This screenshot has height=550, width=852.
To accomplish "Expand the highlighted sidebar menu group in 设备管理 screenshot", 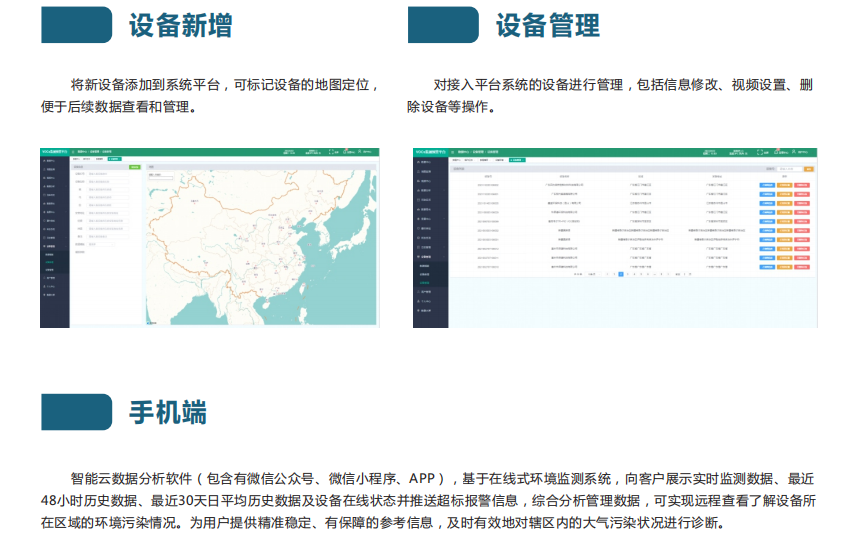I will 430,257.
